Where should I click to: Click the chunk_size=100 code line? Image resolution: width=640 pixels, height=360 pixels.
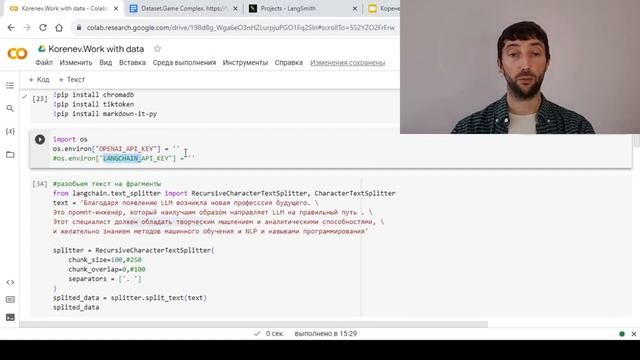105,260
